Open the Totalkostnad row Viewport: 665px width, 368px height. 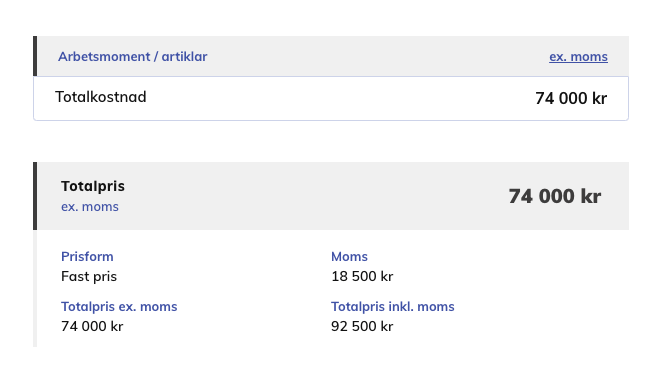click(x=331, y=98)
